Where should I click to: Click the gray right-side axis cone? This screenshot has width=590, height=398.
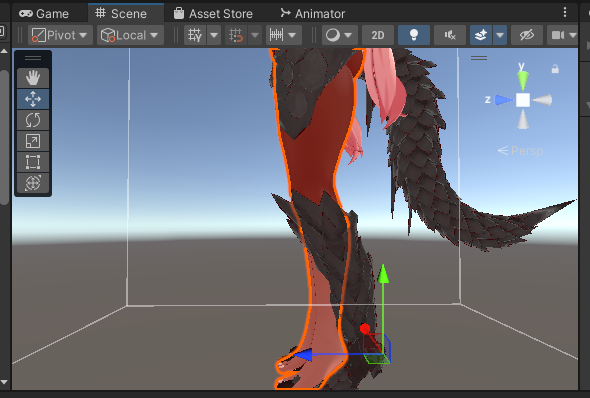[x=542, y=100]
